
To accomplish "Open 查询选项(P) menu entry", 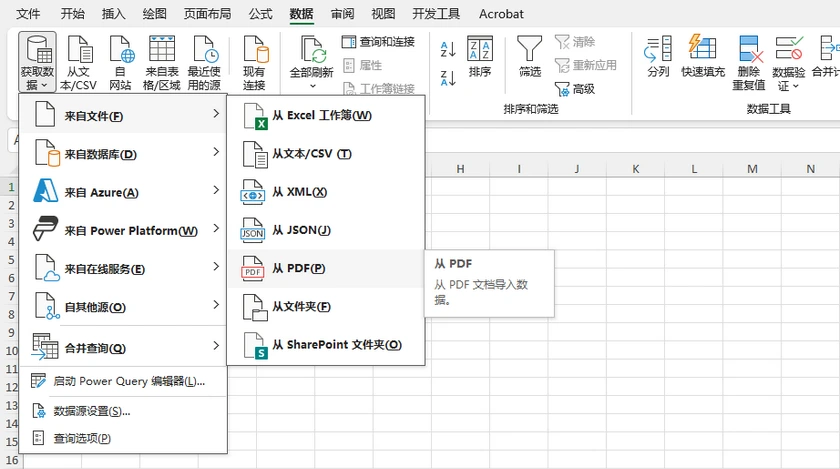I will 123,438.
